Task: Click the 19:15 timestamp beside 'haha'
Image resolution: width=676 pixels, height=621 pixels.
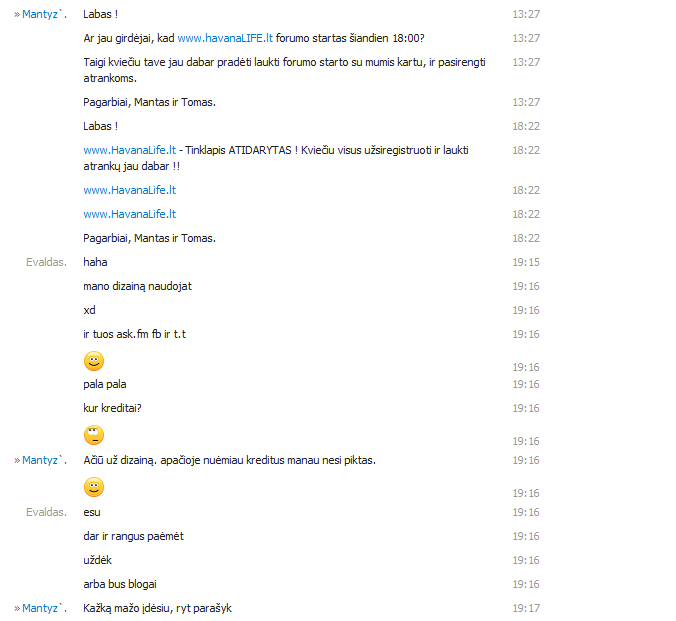Action: click(526, 262)
